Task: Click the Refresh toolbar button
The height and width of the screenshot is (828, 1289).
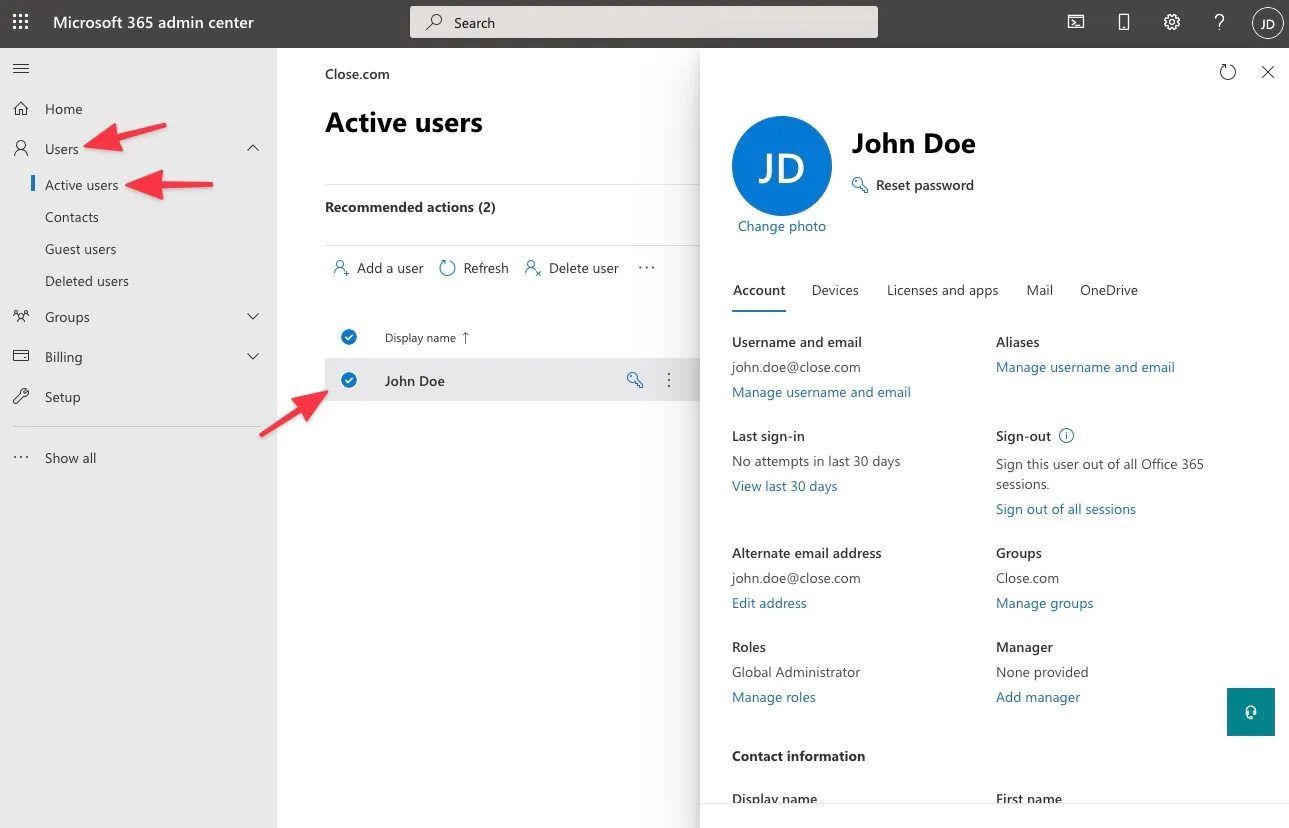Action: [474, 268]
